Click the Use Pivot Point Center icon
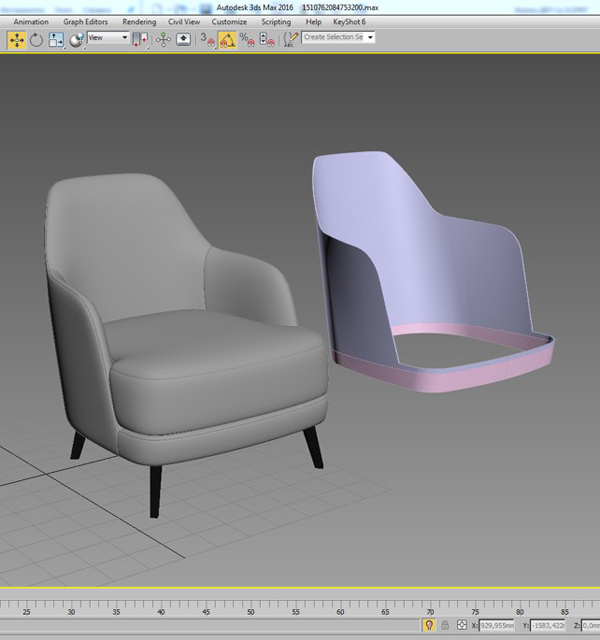Image resolution: width=600 pixels, height=640 pixels. [140, 40]
